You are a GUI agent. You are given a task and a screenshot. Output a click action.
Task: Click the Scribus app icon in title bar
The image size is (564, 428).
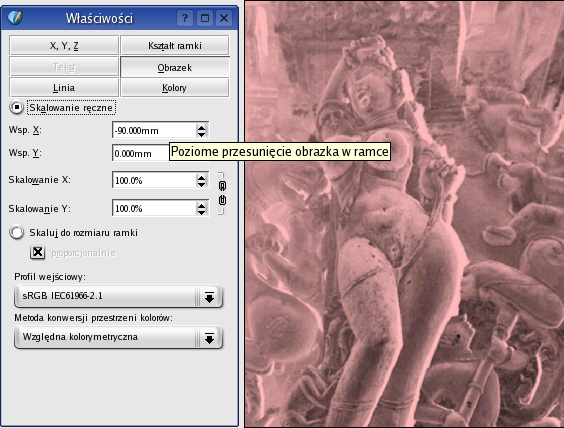click(x=15, y=17)
